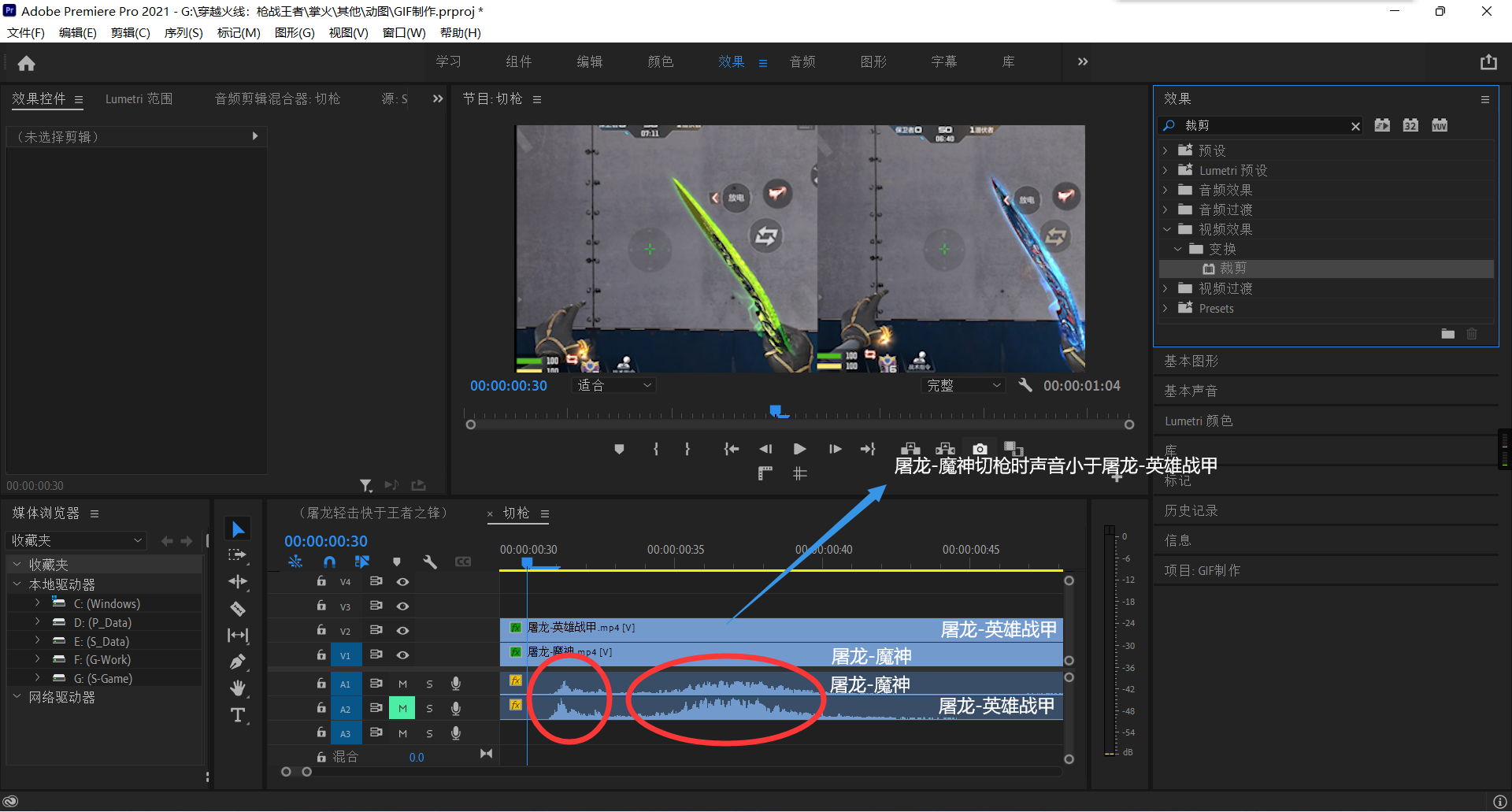Open the Lumetri 范围 panel tab
This screenshot has width=1512, height=812.
[x=139, y=99]
